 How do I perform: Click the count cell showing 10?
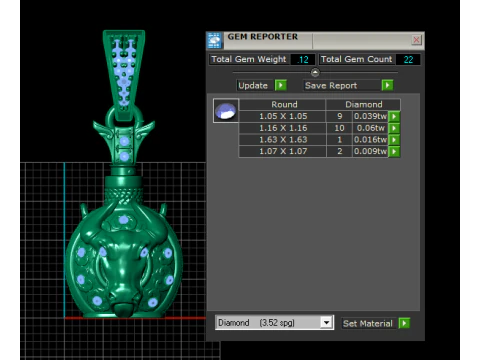point(339,128)
